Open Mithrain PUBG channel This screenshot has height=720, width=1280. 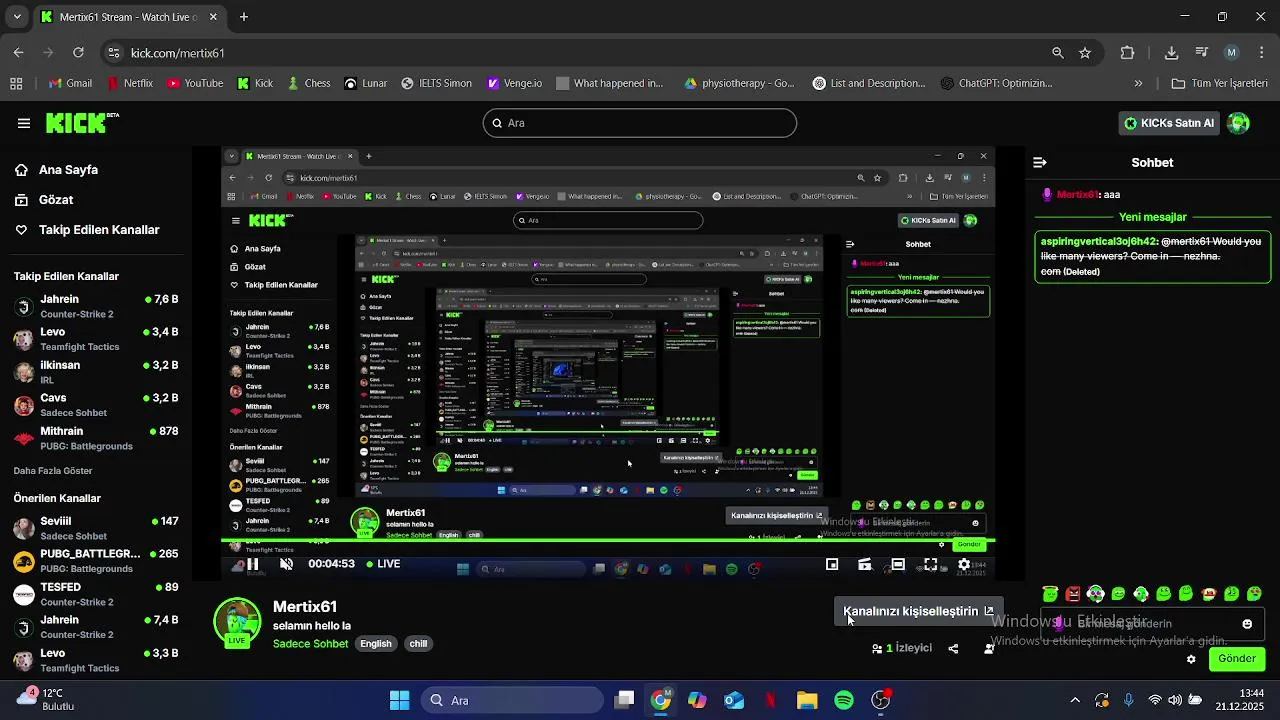(96, 438)
